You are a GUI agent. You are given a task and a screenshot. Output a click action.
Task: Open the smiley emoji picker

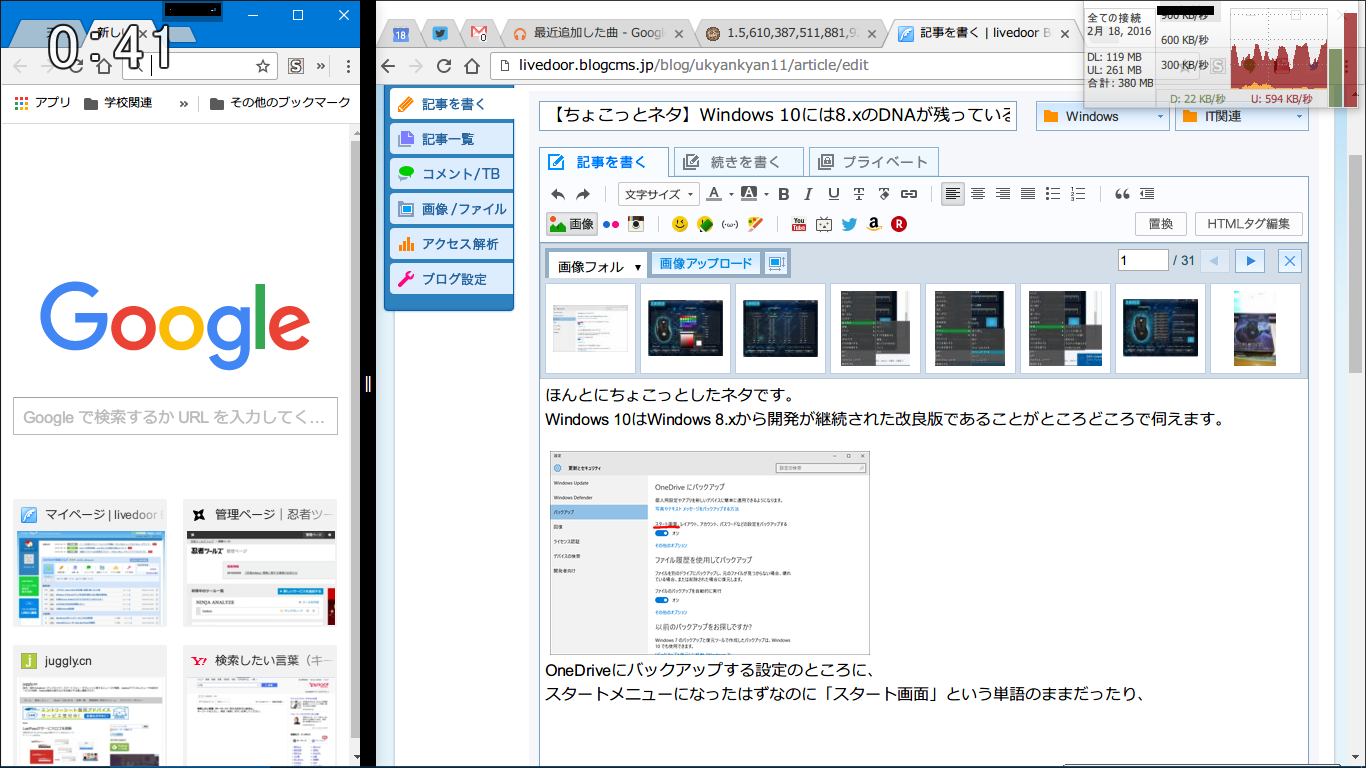coord(680,224)
